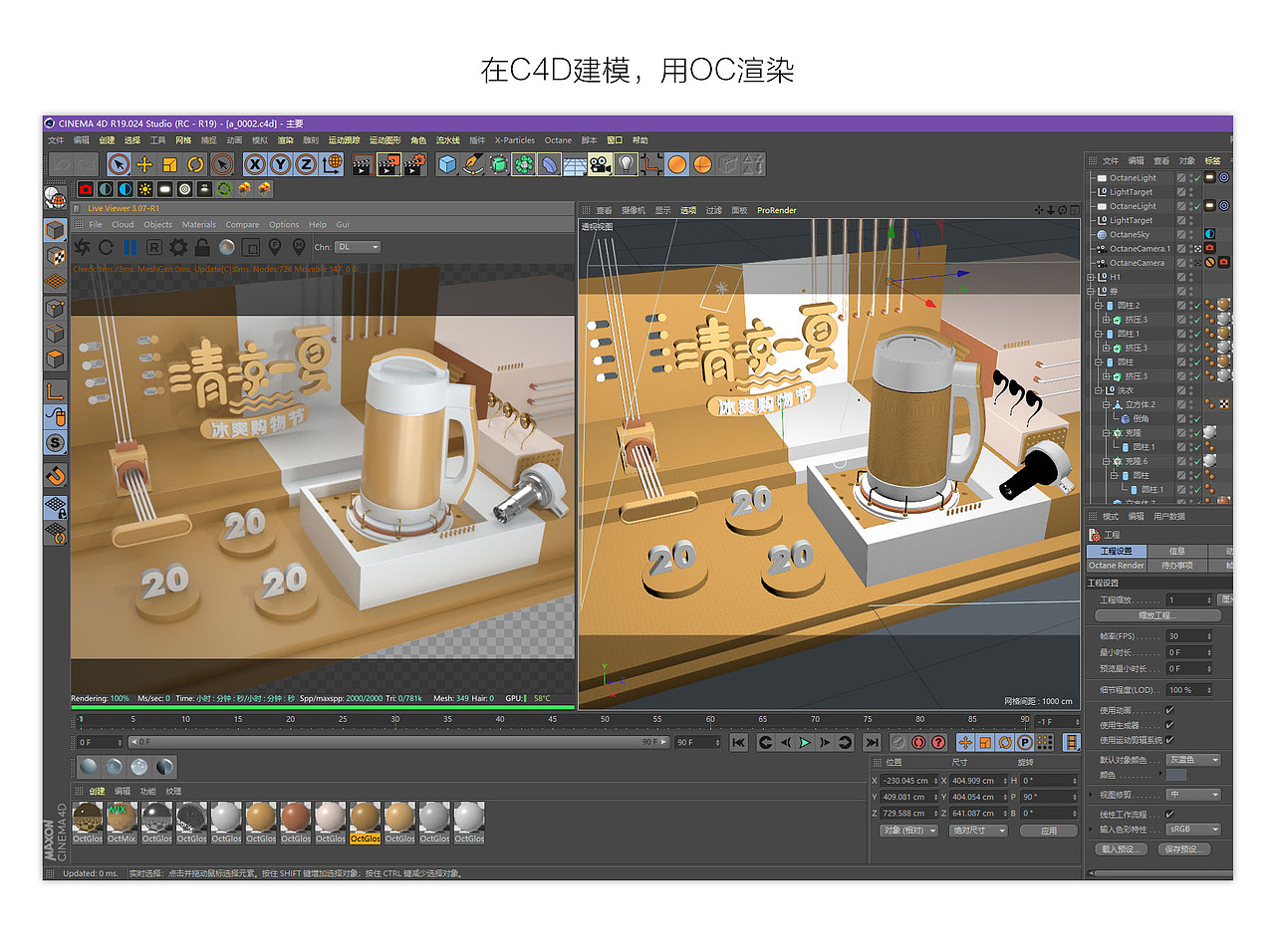Screen dimensions: 1275x952
Task: Click the 缩放工程 button
Action: pos(1157,614)
